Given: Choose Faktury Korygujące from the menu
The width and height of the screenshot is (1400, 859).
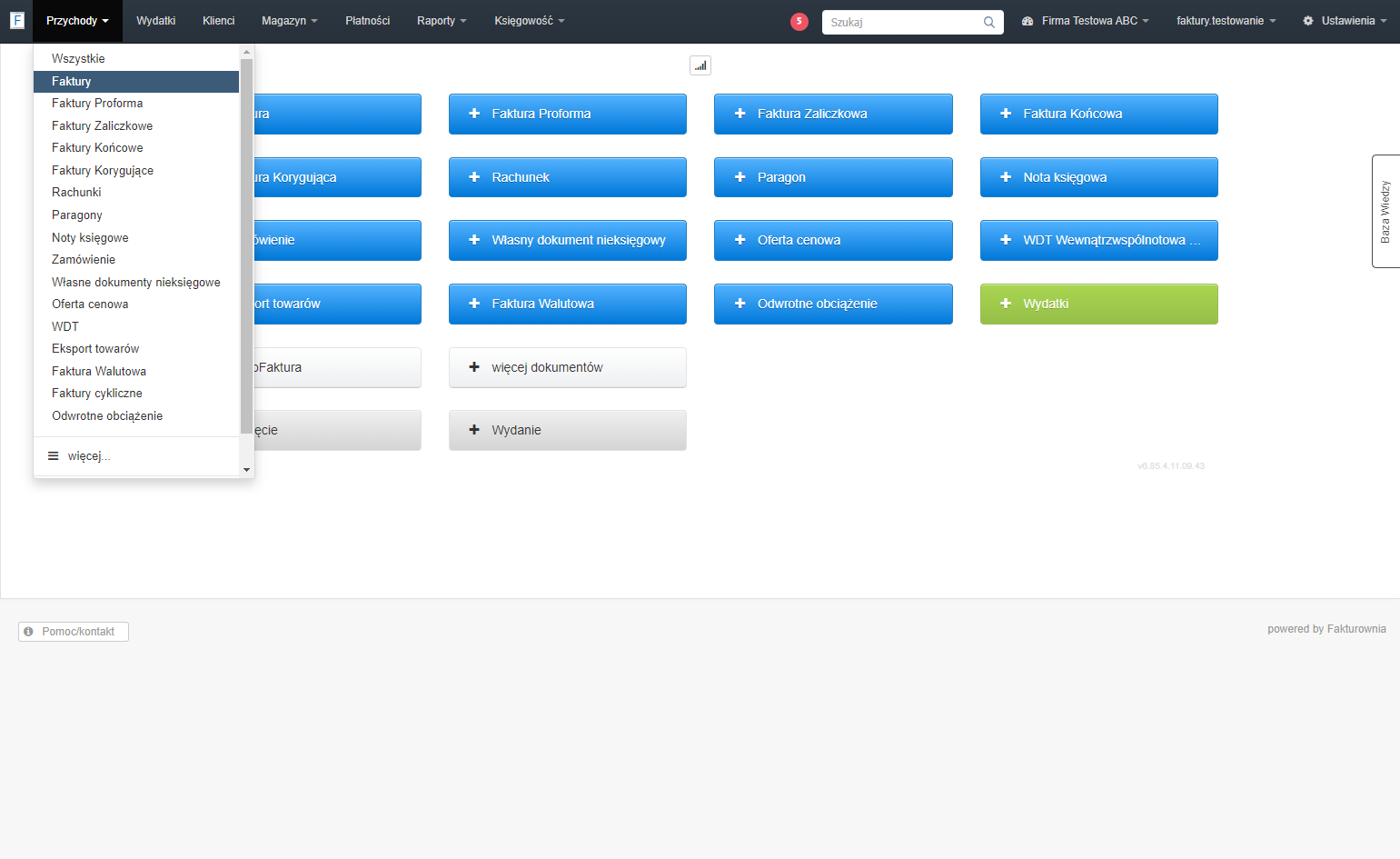Looking at the screenshot, I should [x=136, y=171].
